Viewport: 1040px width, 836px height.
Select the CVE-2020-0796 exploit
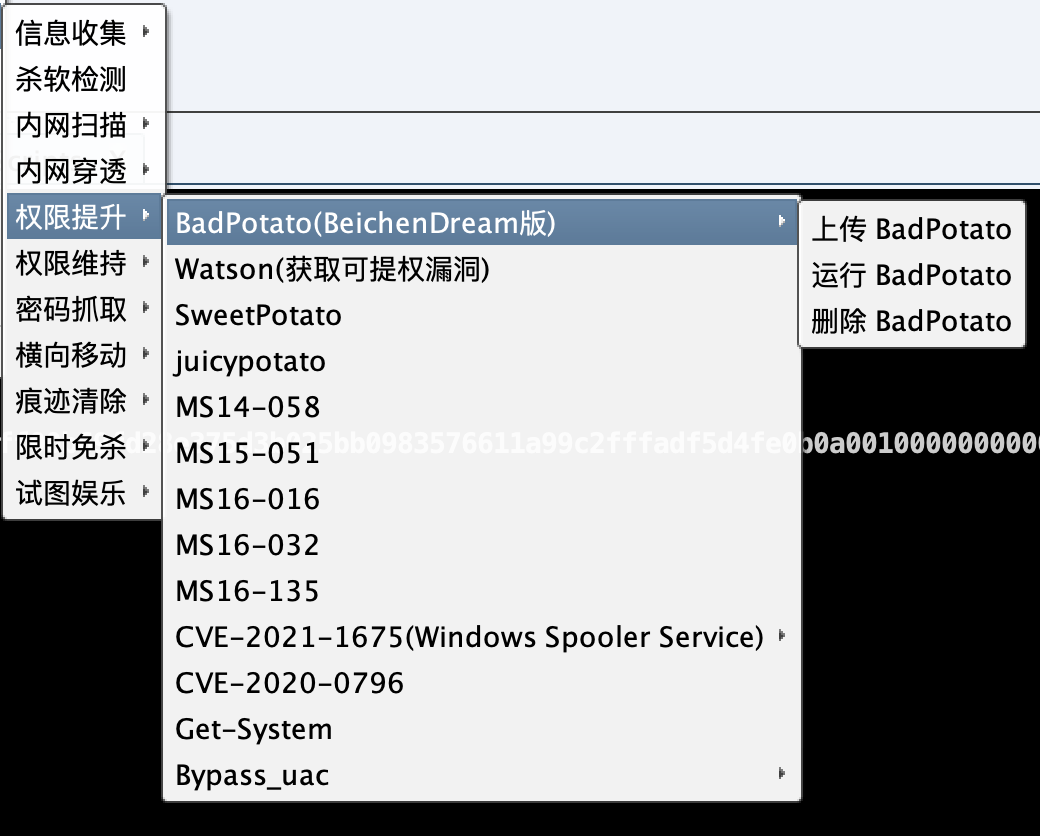tap(482, 683)
